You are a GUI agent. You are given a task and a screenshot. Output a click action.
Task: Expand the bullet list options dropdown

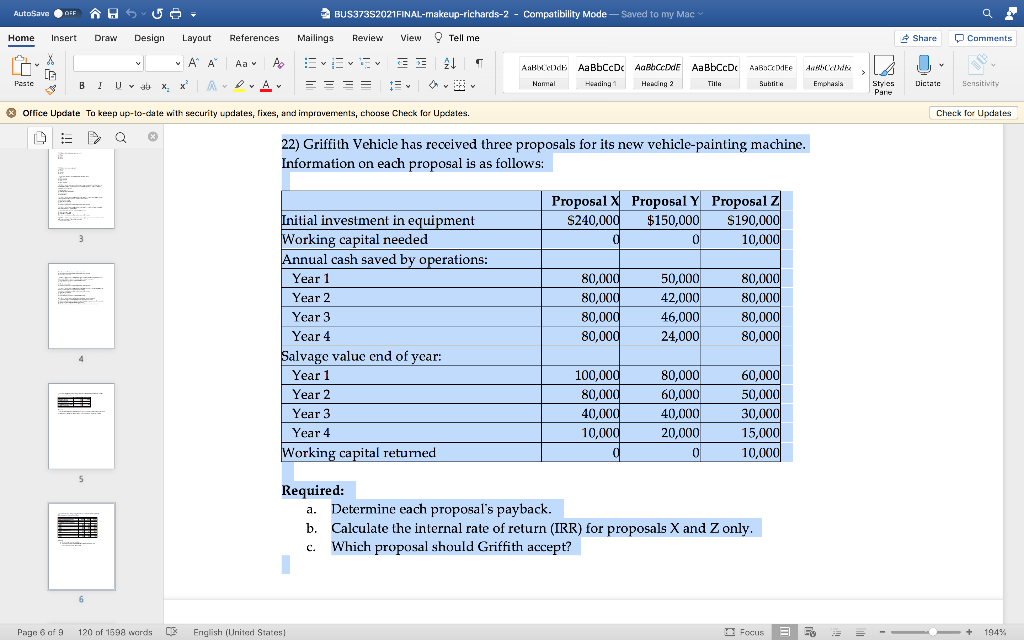[324, 64]
